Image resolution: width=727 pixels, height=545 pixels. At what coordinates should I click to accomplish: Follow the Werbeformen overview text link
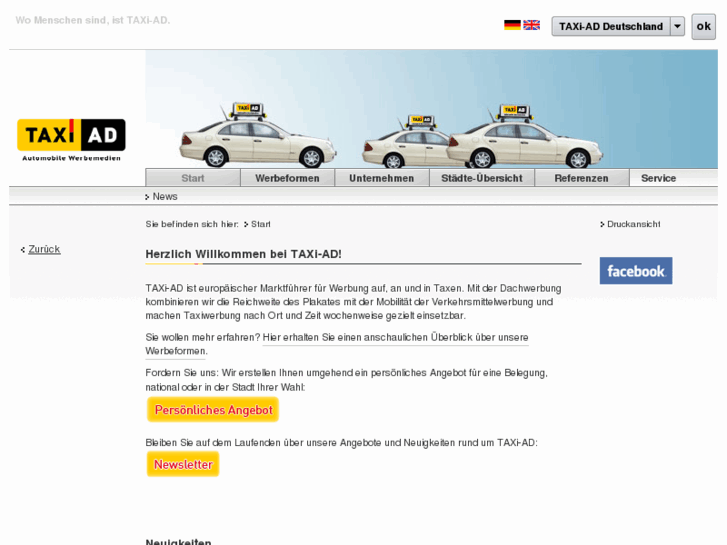(337, 344)
